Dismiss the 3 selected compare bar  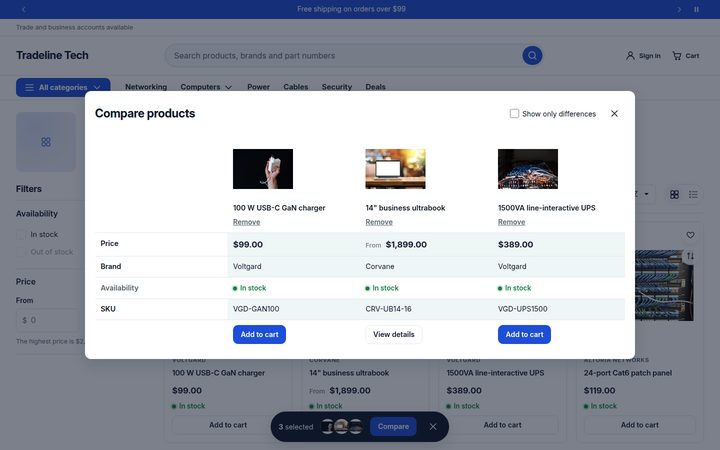tap(433, 427)
